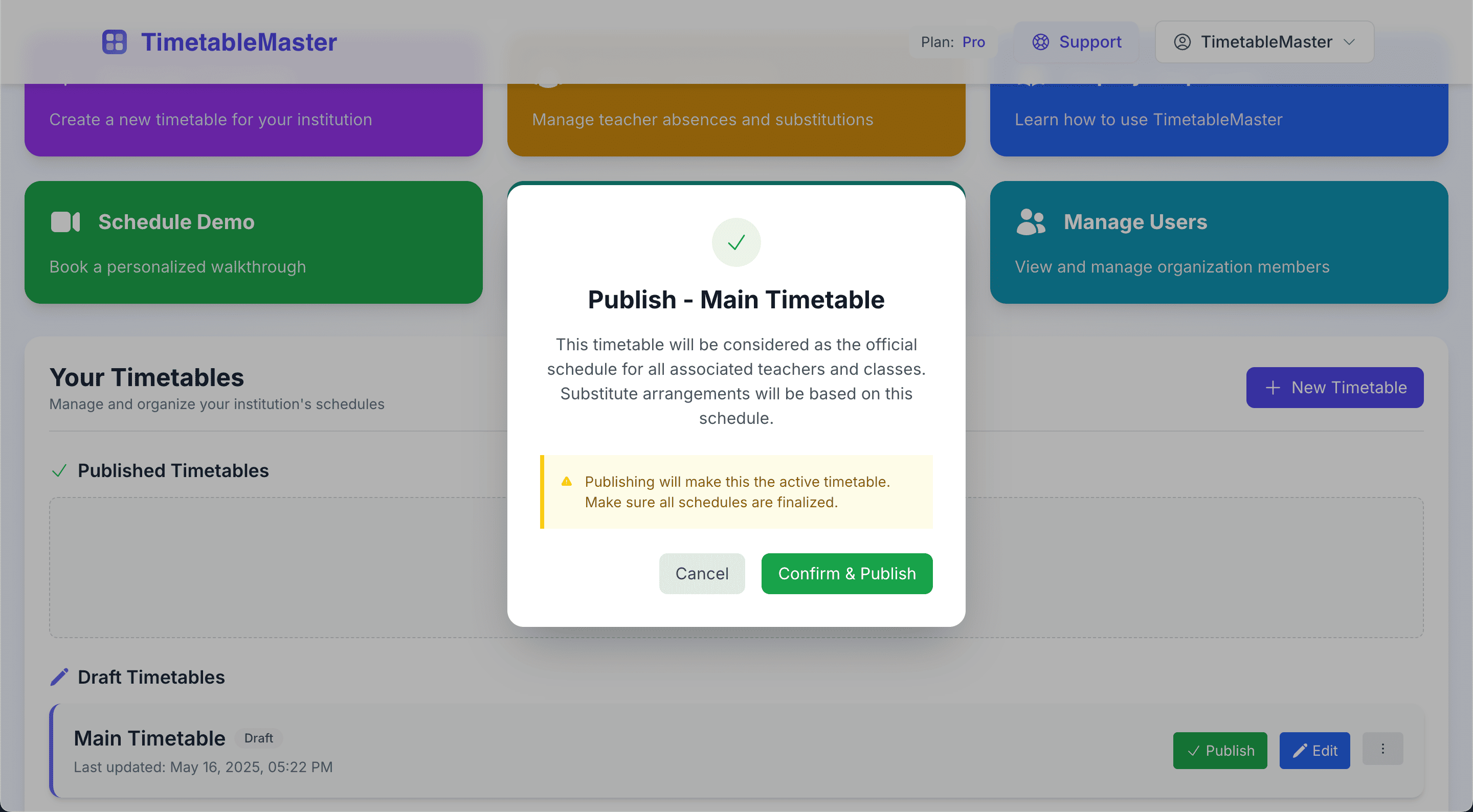Image resolution: width=1473 pixels, height=812 pixels.
Task: Select the Main Timetable draft title
Action: click(x=149, y=738)
